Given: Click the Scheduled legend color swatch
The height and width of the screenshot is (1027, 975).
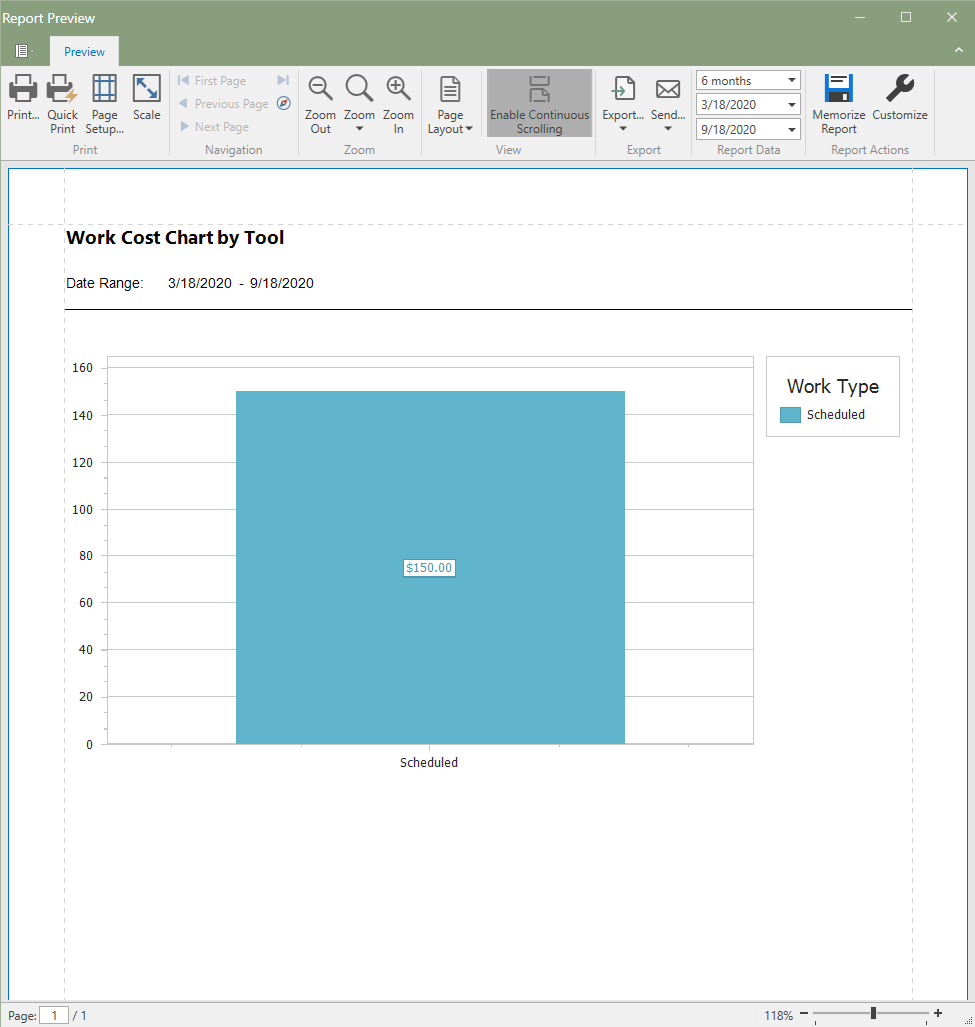Looking at the screenshot, I should tap(790, 415).
